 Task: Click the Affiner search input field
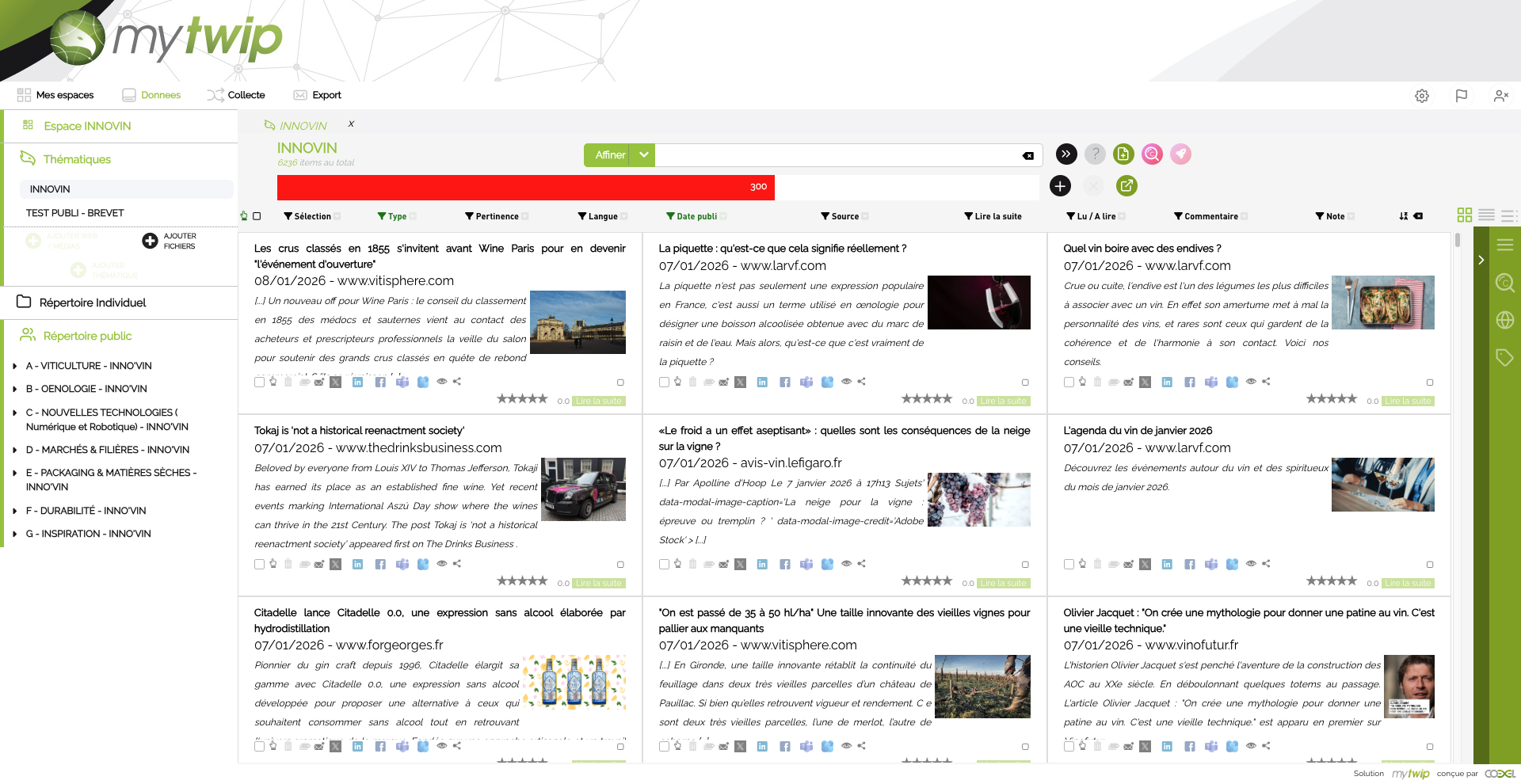point(836,155)
